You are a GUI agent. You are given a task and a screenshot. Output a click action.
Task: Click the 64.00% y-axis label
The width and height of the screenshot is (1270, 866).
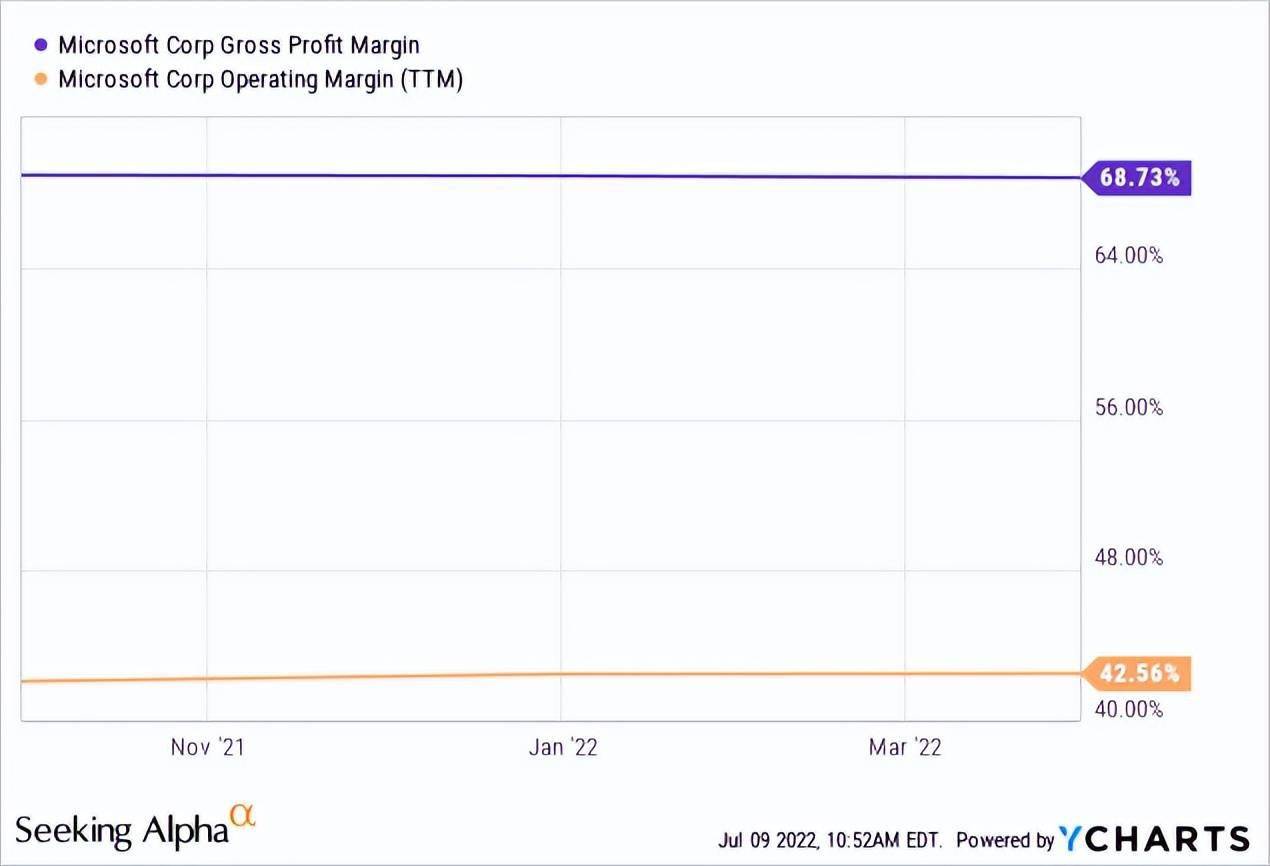click(x=1129, y=256)
